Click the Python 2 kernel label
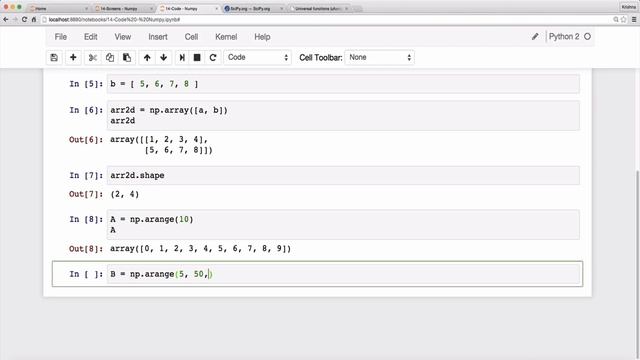This screenshot has height=360, width=640. point(564,37)
